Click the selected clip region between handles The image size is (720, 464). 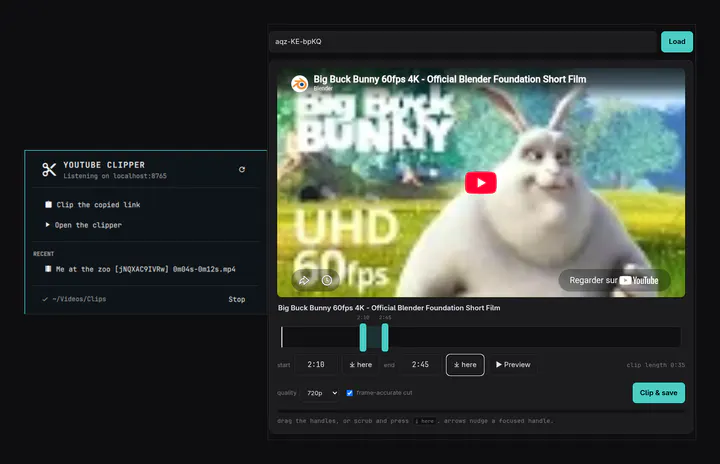374,337
